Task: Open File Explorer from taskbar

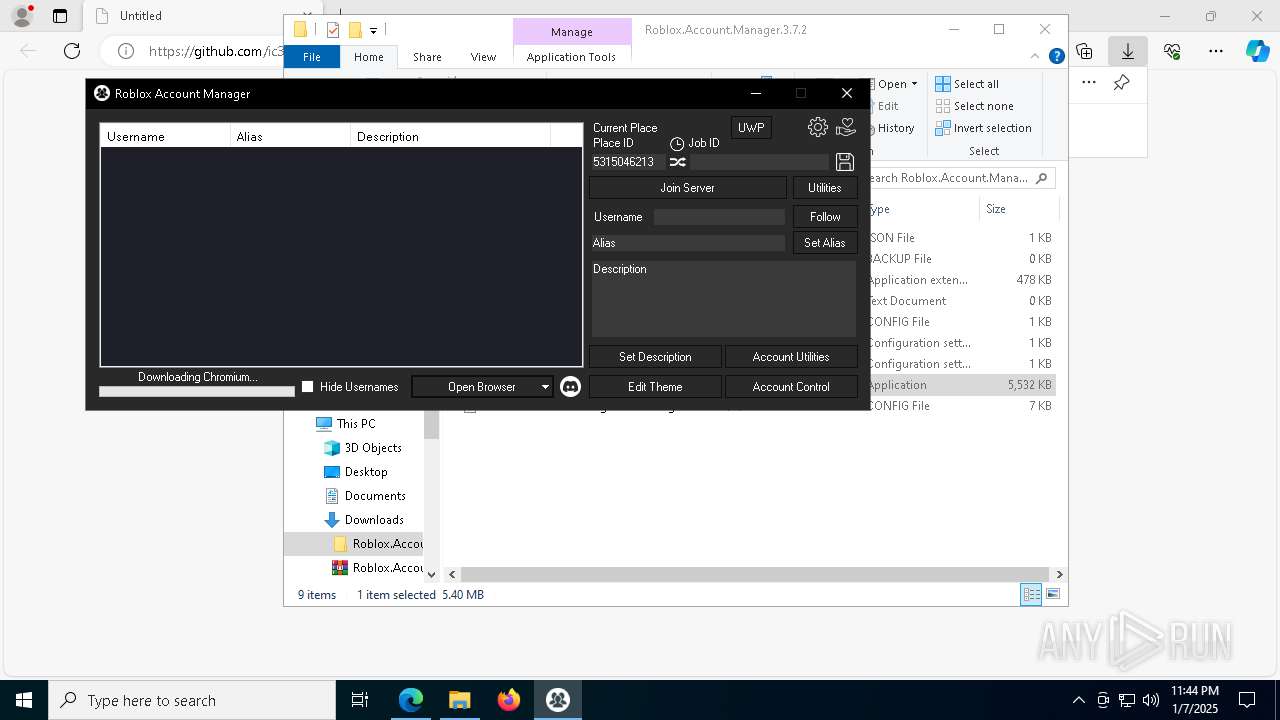Action: [x=460, y=700]
